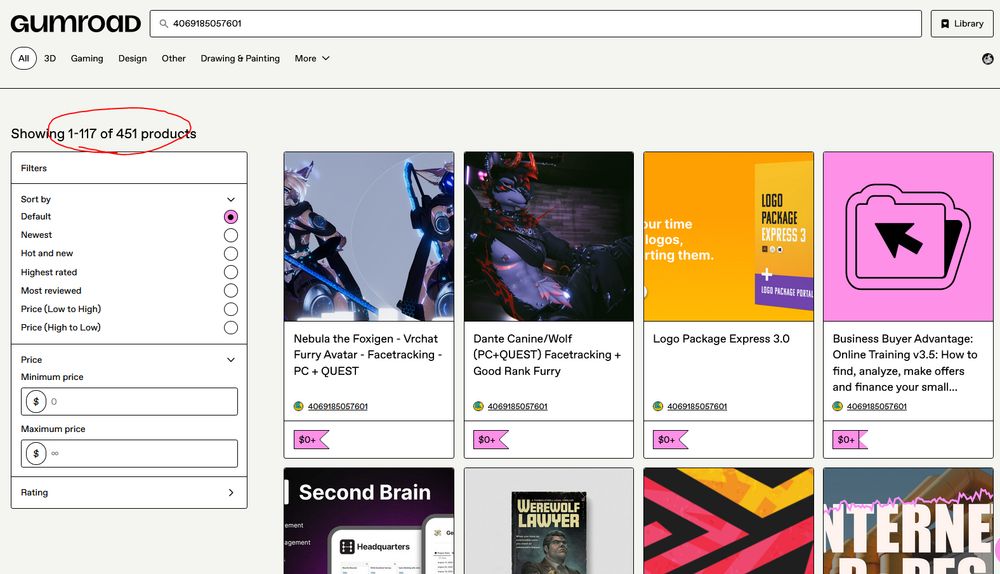Open the Business Buyer Advantage folder thumbnail

coord(908,237)
